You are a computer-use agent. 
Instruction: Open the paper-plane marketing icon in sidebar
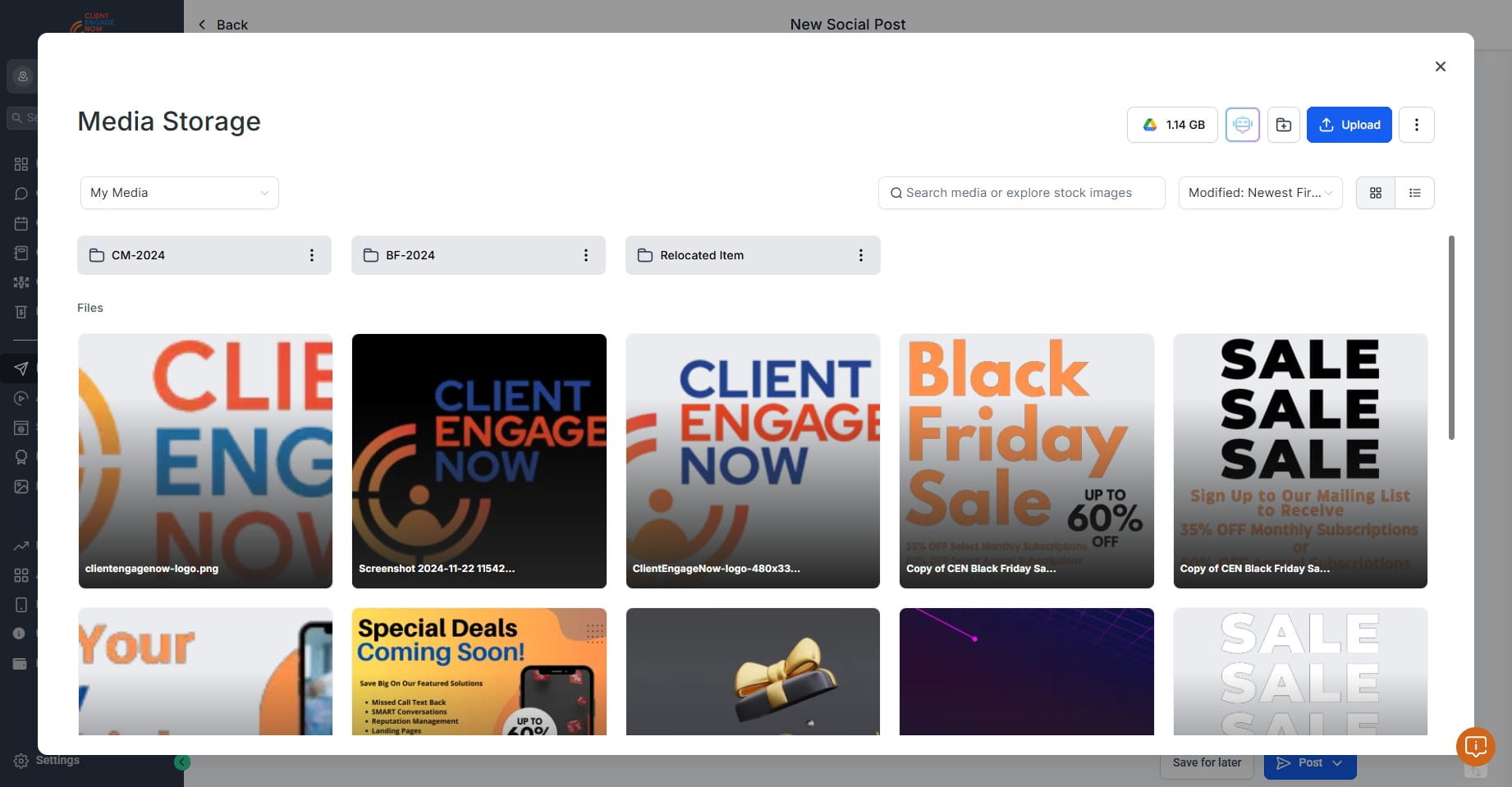[x=21, y=368]
